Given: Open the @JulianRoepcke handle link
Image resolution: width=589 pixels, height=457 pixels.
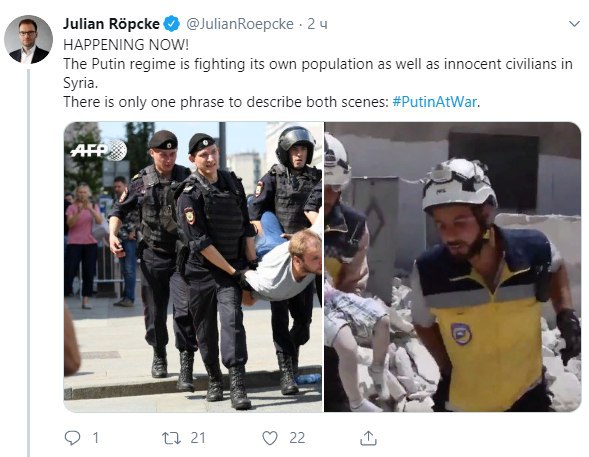Looking at the screenshot, I should [240, 24].
